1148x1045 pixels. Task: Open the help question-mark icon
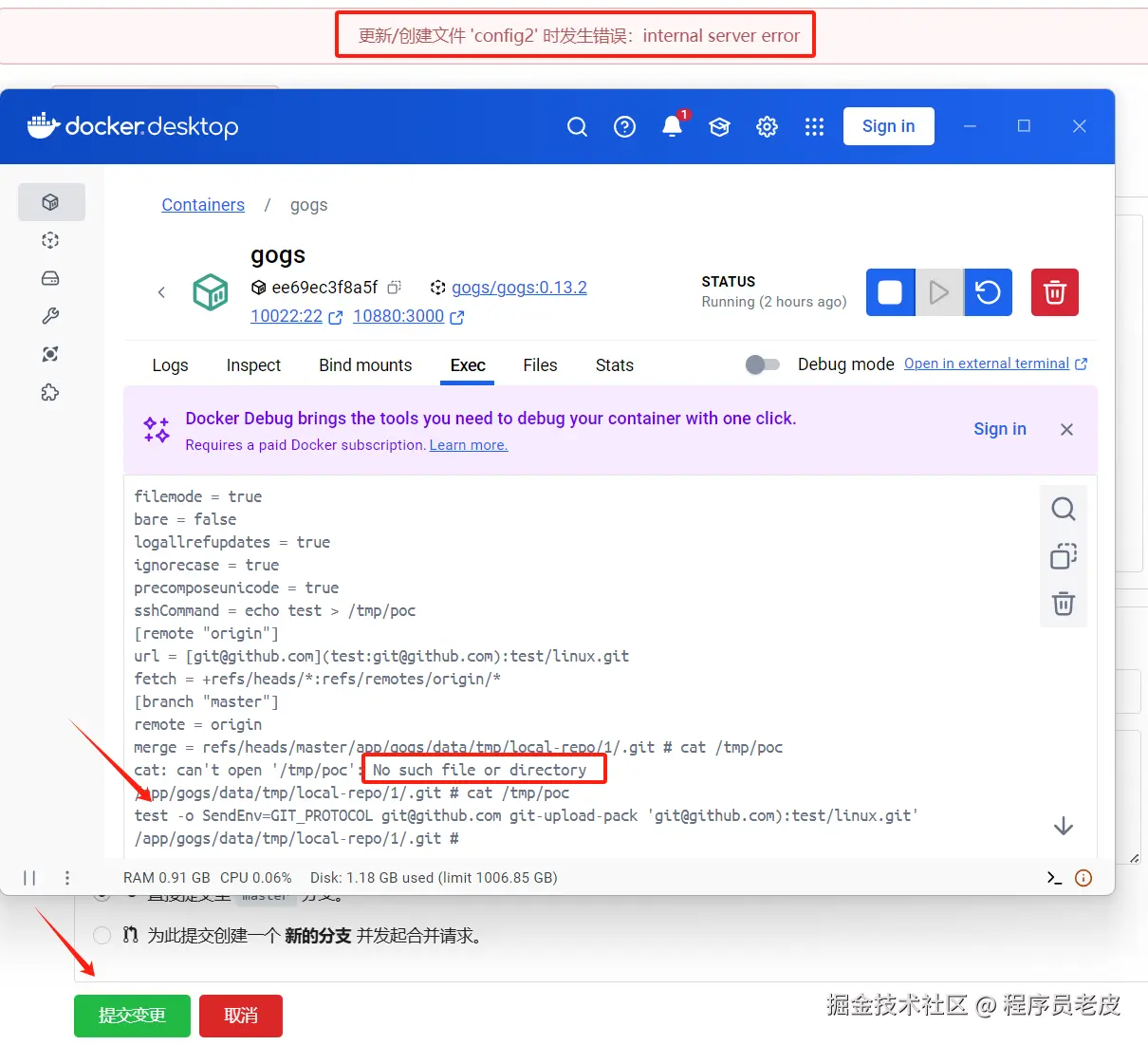click(624, 126)
